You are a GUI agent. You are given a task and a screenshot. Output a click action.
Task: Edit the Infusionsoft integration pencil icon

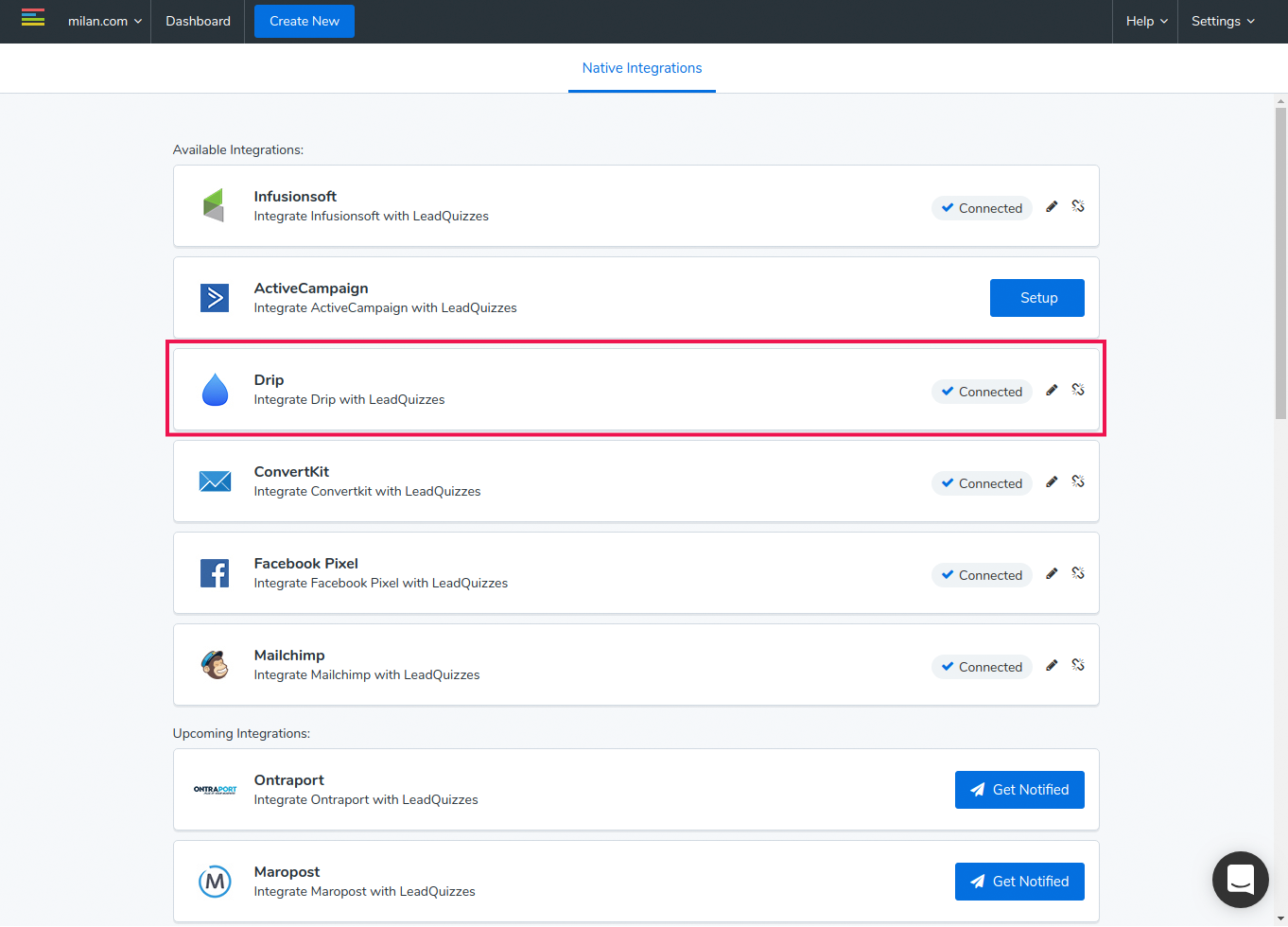point(1052,206)
